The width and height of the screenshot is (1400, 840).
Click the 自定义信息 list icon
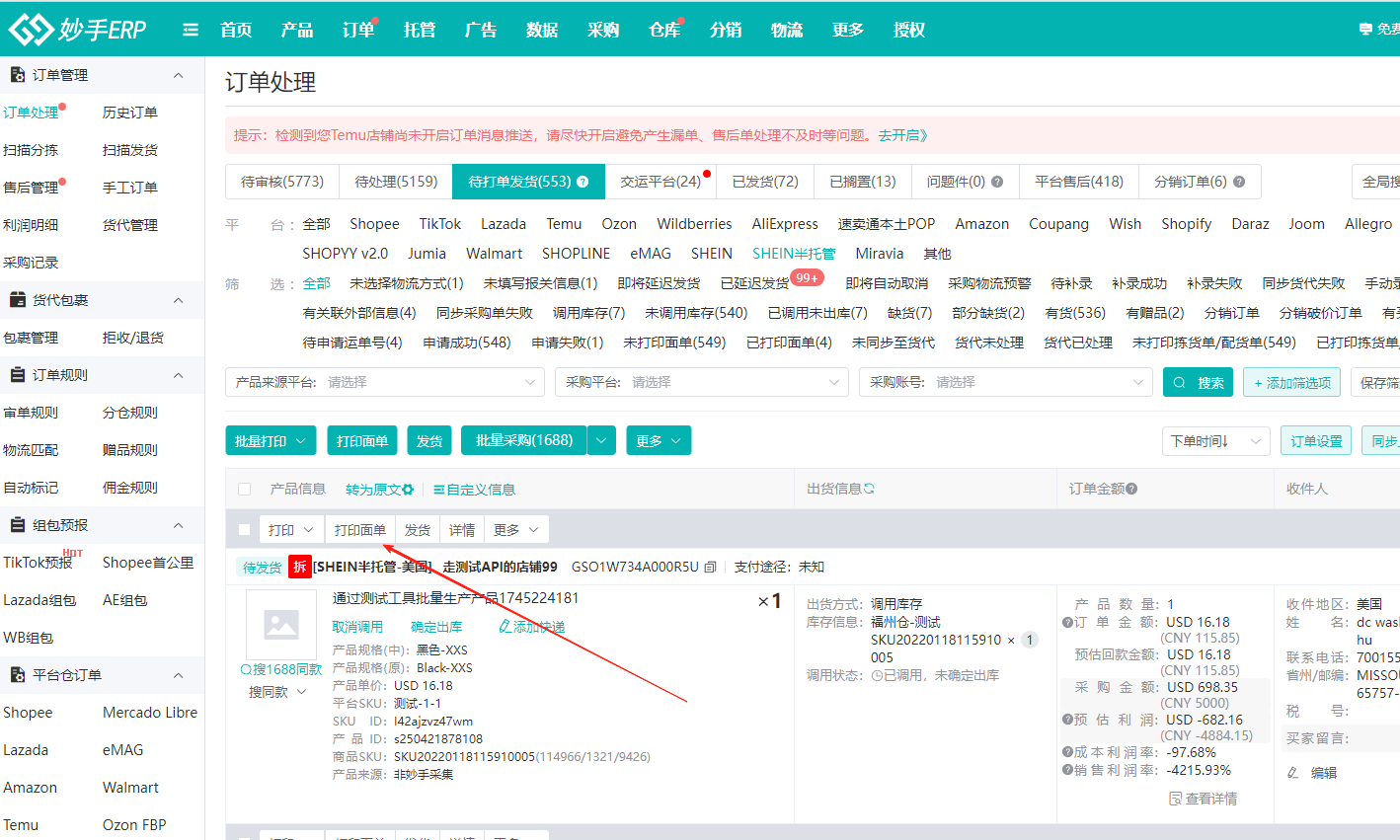[438, 490]
